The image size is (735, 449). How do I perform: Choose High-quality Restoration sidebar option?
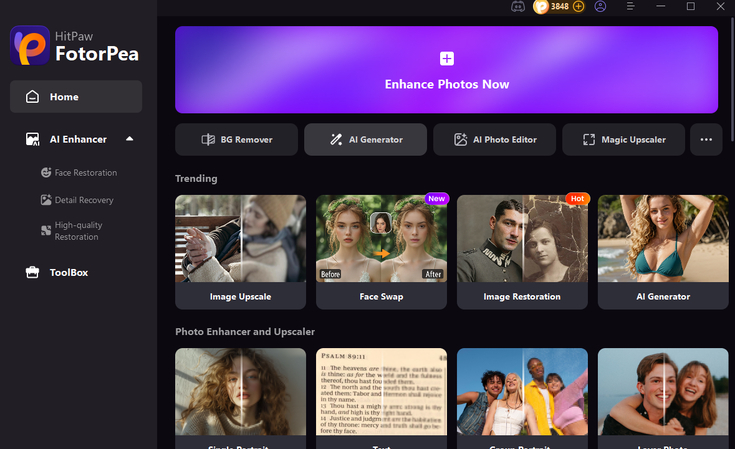point(72,231)
